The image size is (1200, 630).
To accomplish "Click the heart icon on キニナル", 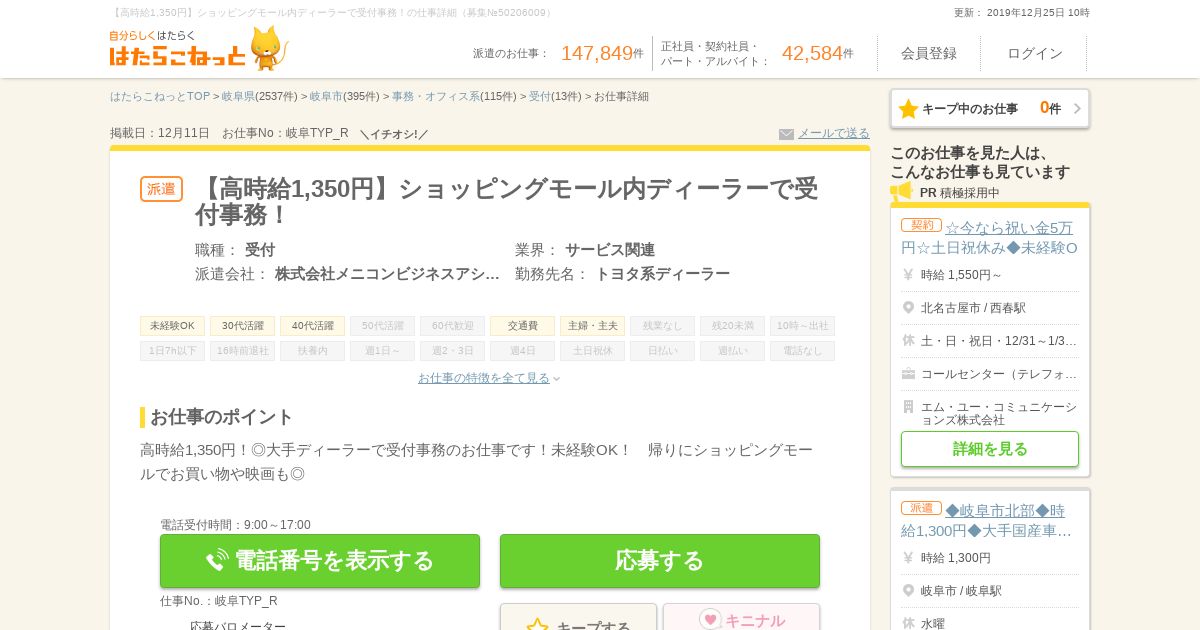I will tap(710, 620).
